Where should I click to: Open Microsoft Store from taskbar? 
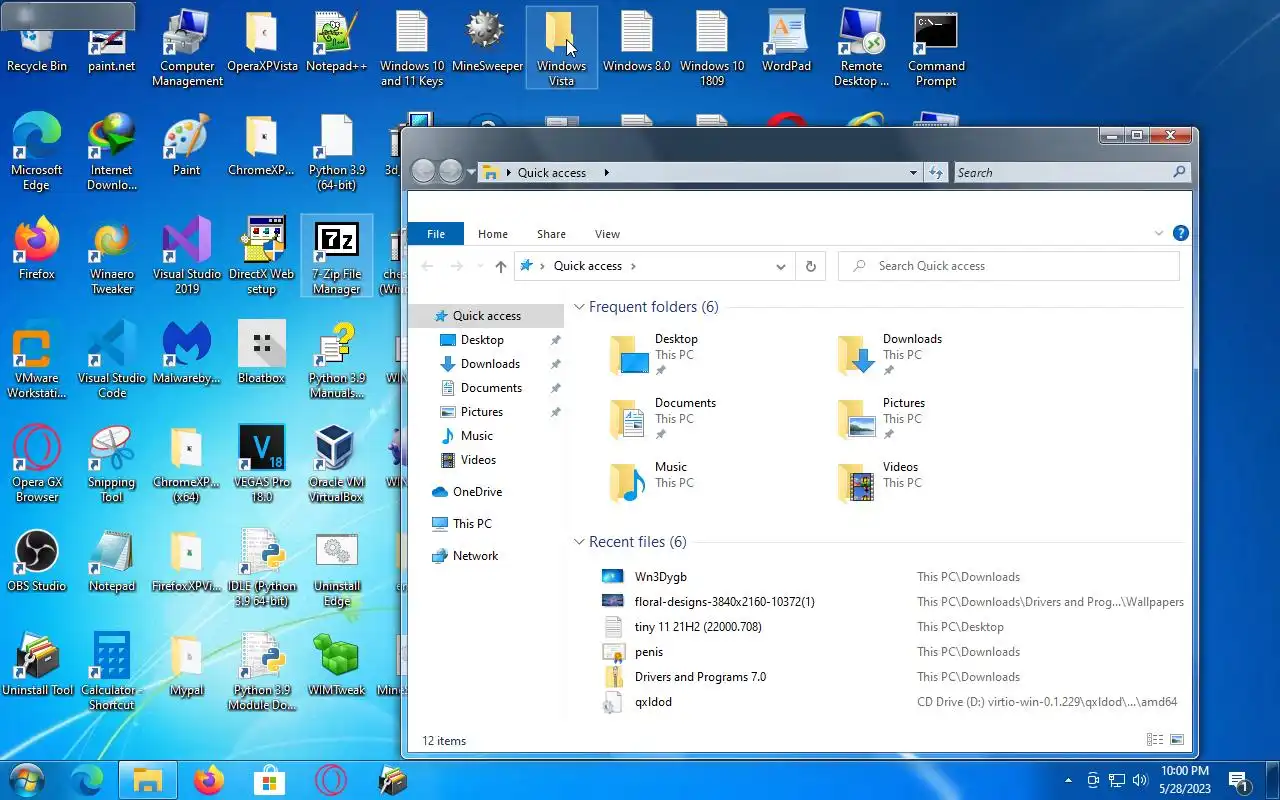coord(270,779)
